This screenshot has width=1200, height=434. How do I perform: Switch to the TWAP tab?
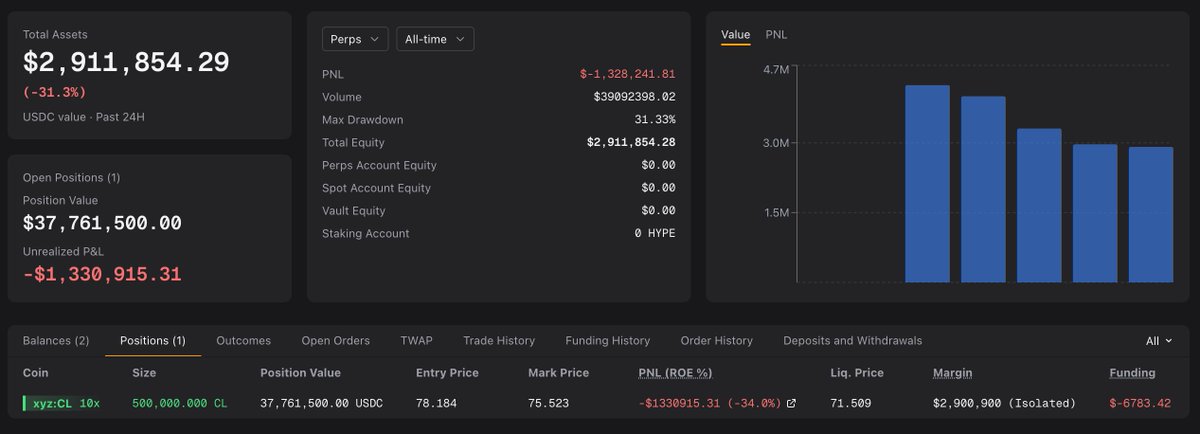pos(417,341)
